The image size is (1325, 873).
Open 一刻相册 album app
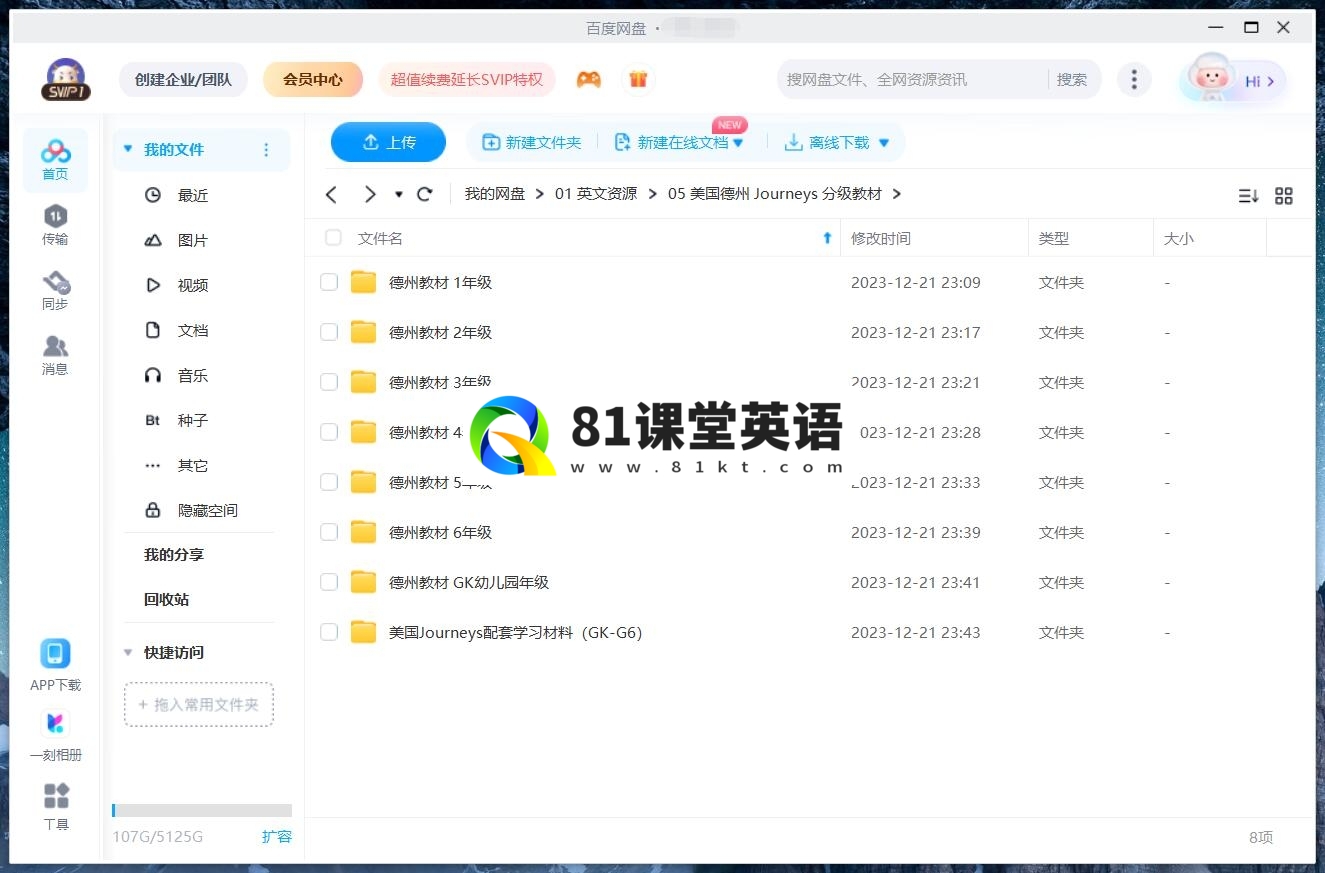[55, 735]
